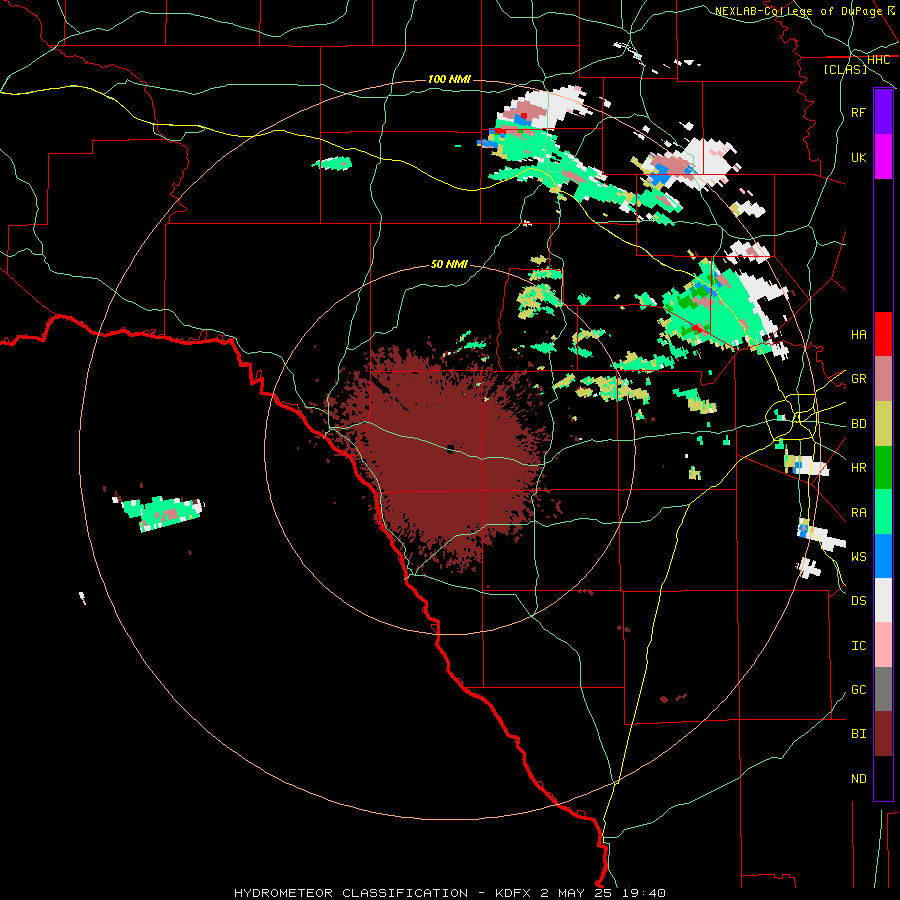Select the BD big drops legend color
The image size is (900, 900).
[x=883, y=423]
